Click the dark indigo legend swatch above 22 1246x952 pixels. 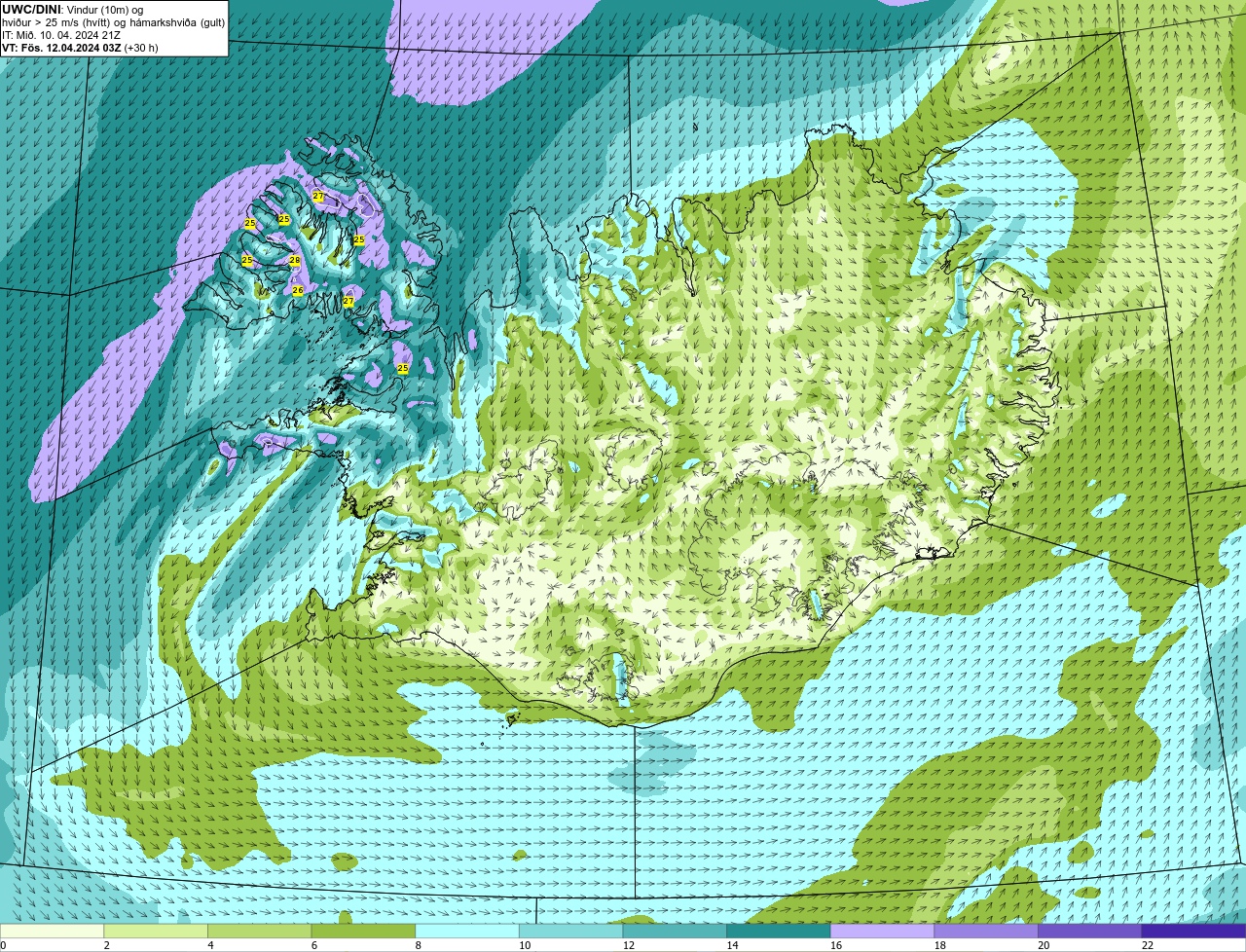(x=1193, y=931)
